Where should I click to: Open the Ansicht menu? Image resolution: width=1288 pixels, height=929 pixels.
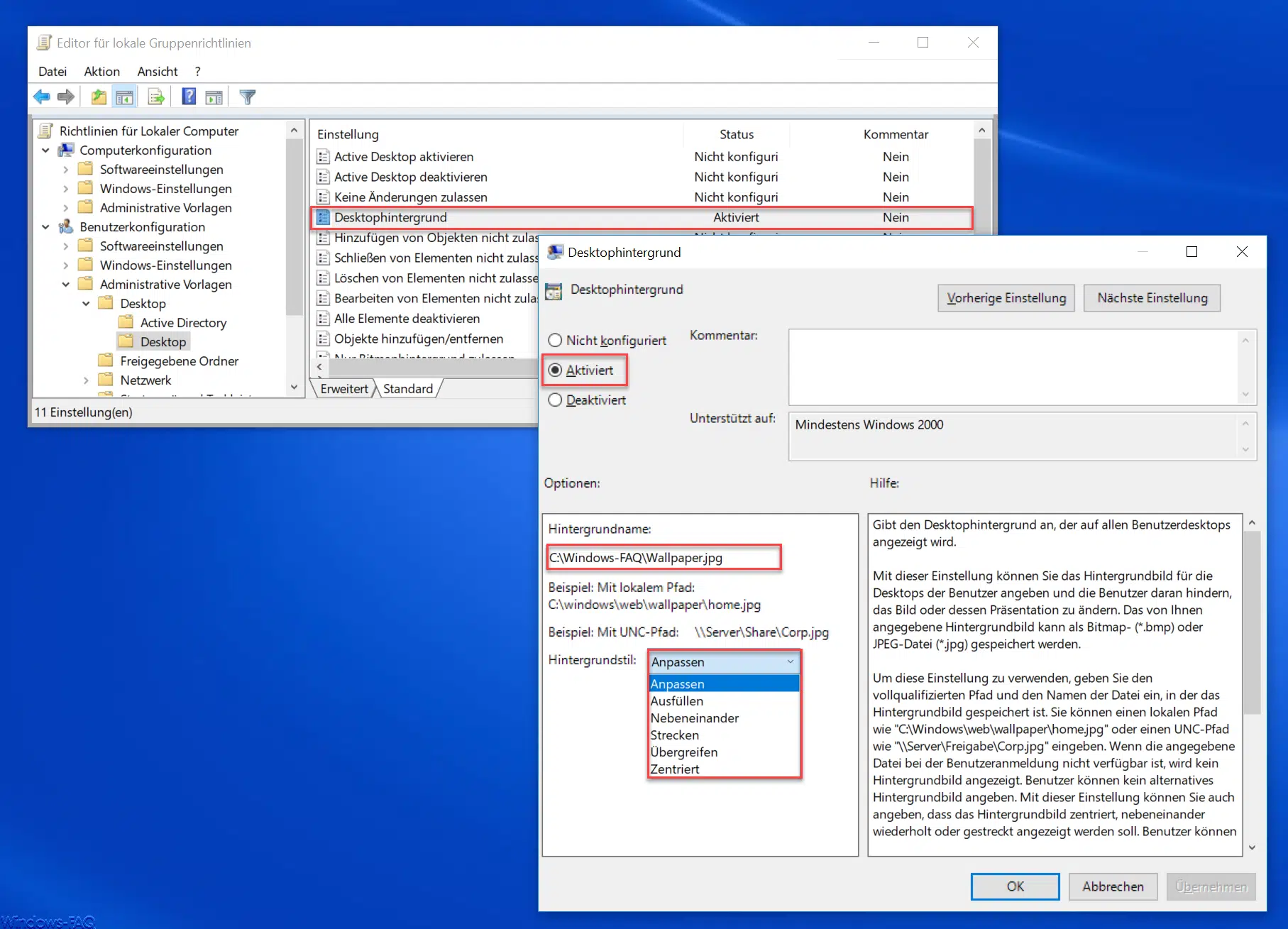[x=158, y=71]
